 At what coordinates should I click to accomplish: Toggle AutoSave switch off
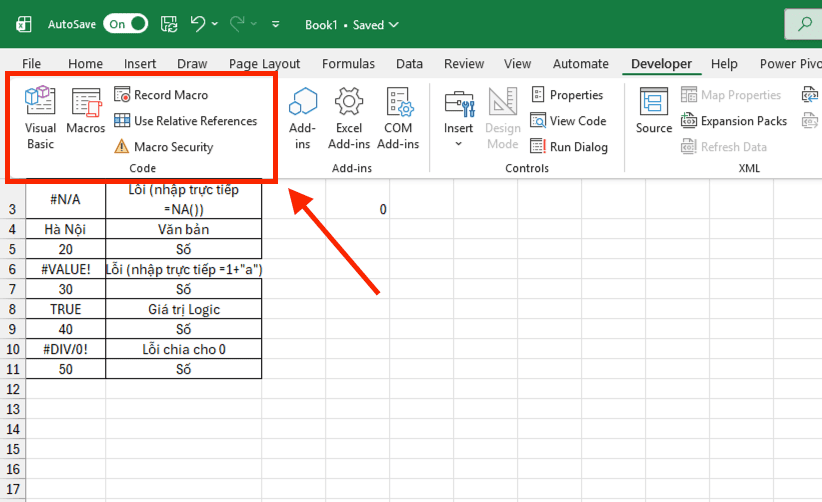(125, 24)
